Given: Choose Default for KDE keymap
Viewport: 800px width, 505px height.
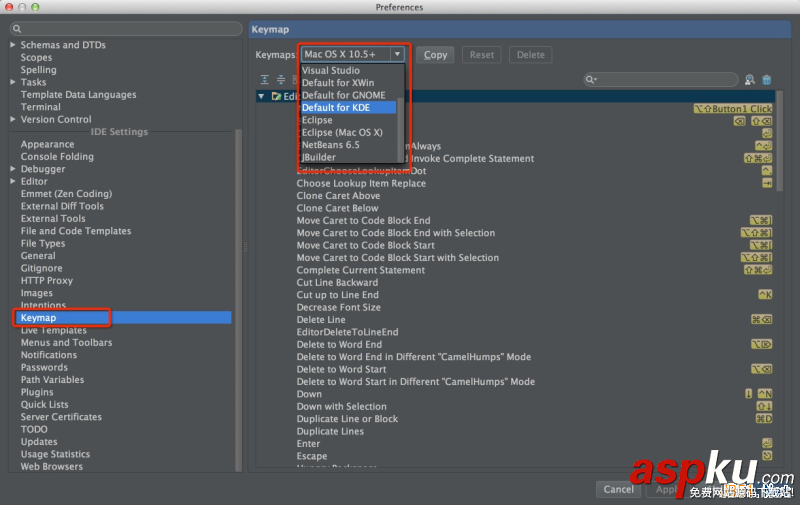Looking at the screenshot, I should (x=349, y=108).
